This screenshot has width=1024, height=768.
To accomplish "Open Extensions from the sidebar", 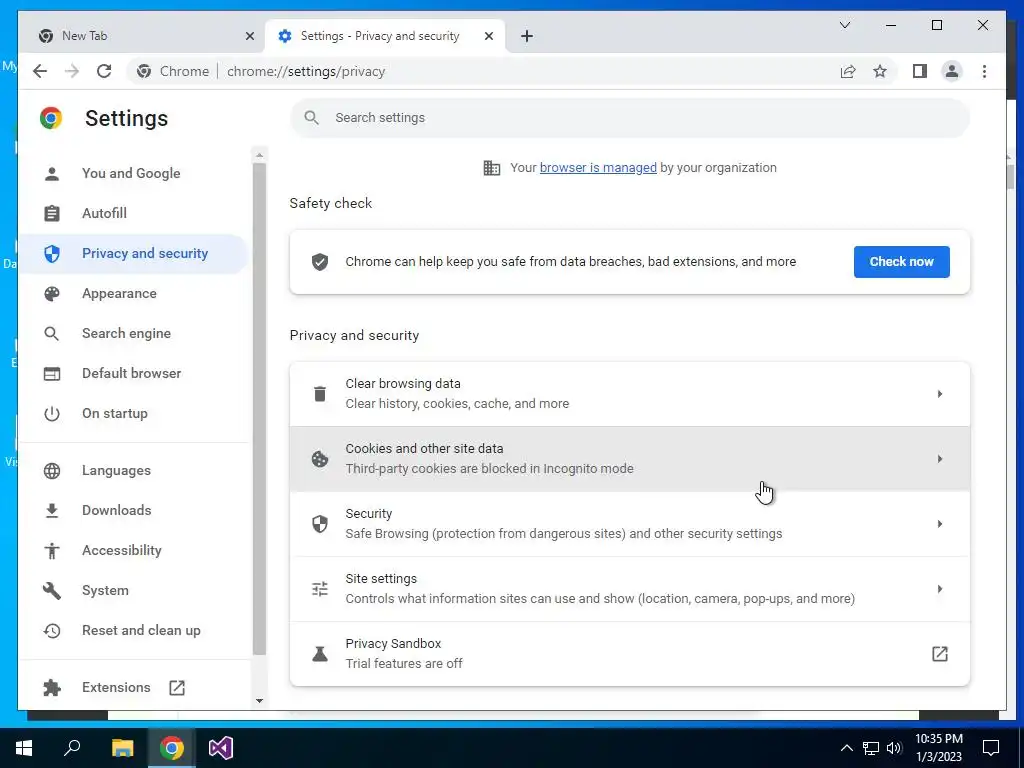I will 133,687.
